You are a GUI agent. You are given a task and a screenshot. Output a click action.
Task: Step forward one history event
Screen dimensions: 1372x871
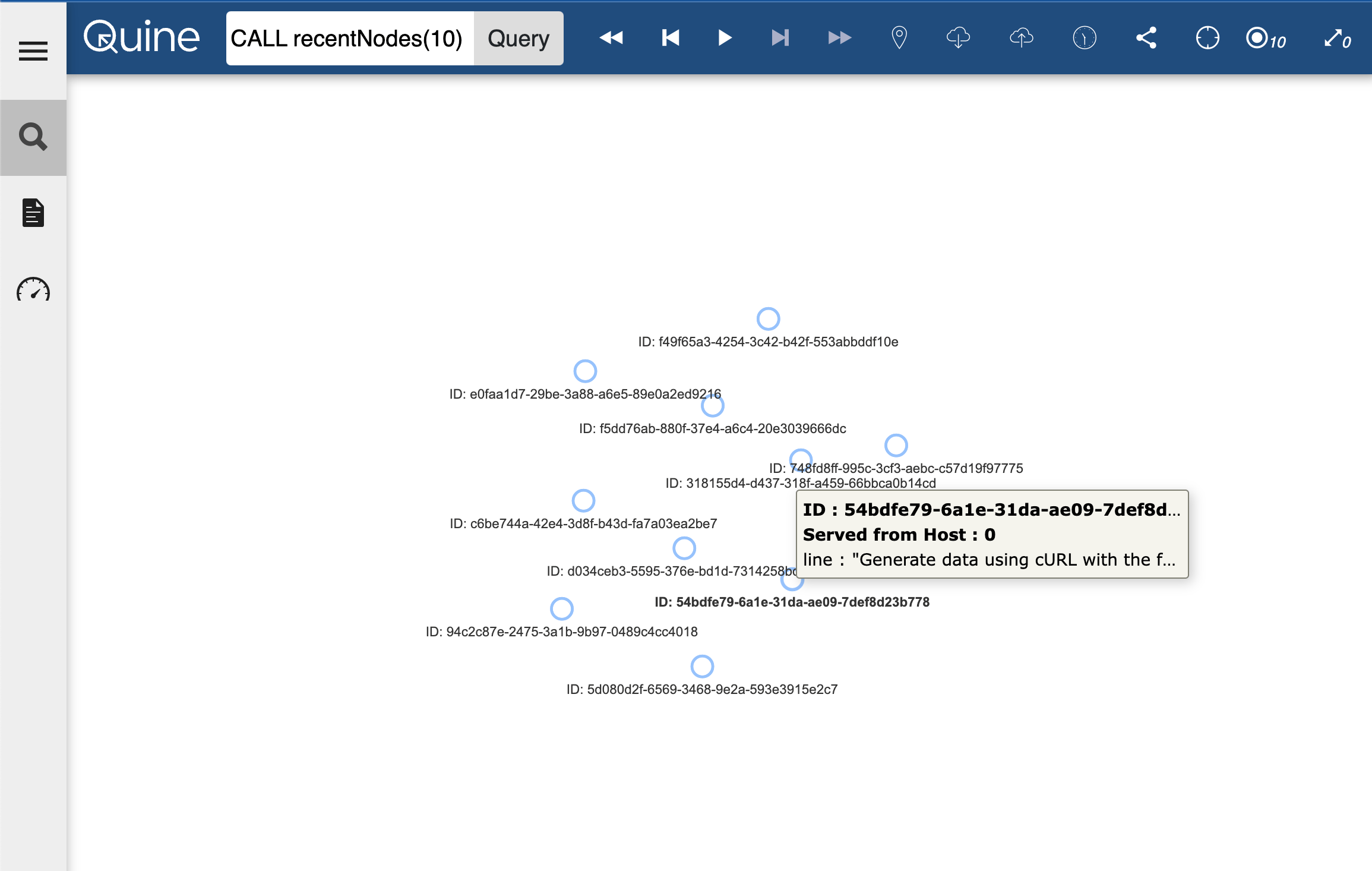[780, 38]
